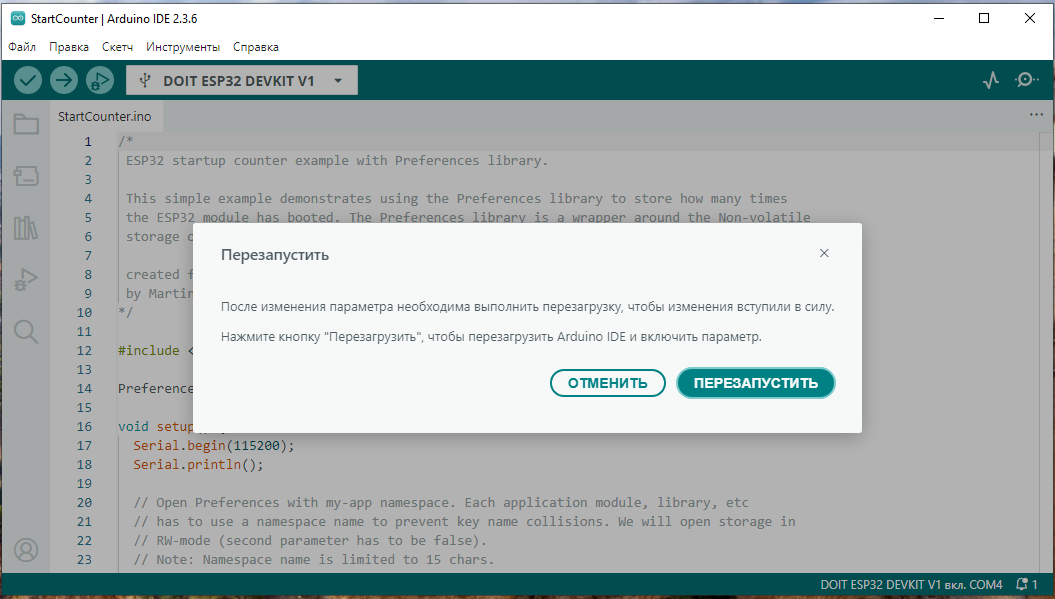Open the Serial Plotter icon
Screen dimensions: 1055x599
coord(991,80)
